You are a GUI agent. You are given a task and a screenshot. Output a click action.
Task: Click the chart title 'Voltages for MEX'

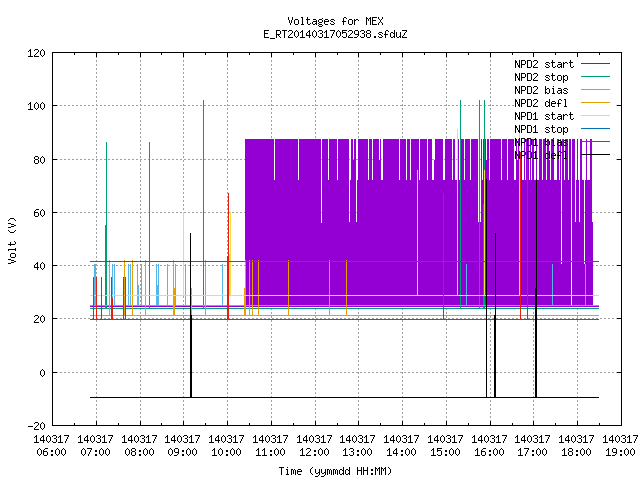335,21
